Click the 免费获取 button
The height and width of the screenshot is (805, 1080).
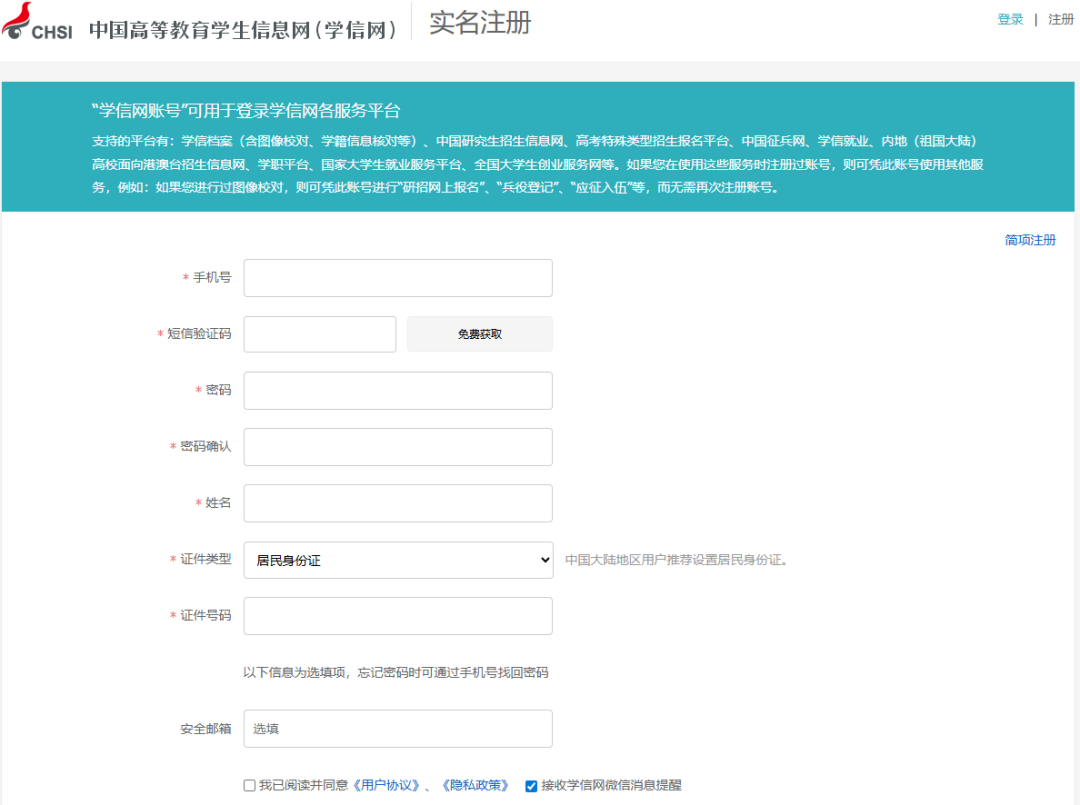coord(479,334)
